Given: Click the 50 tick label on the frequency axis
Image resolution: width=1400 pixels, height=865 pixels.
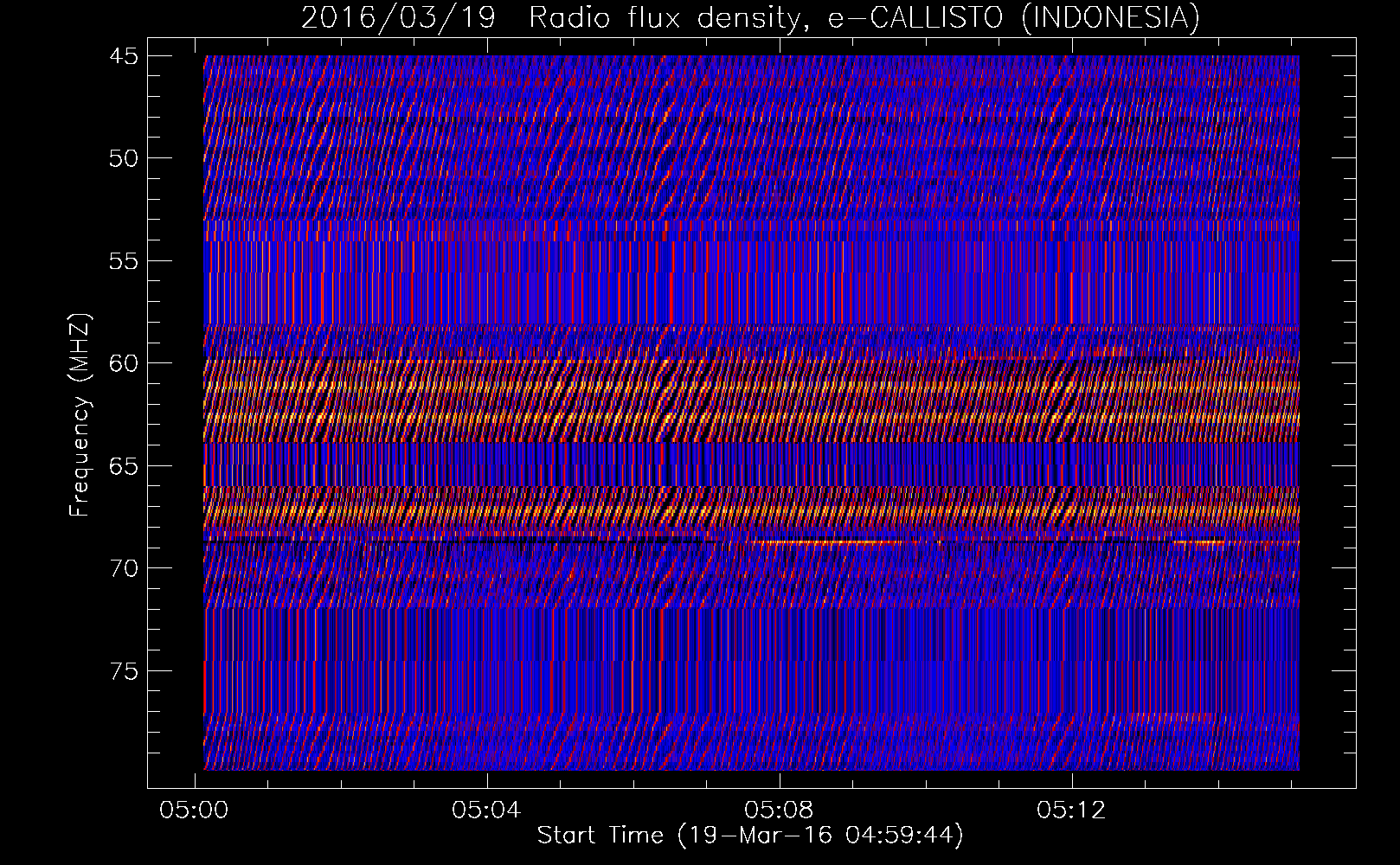Looking at the screenshot, I should [124, 158].
